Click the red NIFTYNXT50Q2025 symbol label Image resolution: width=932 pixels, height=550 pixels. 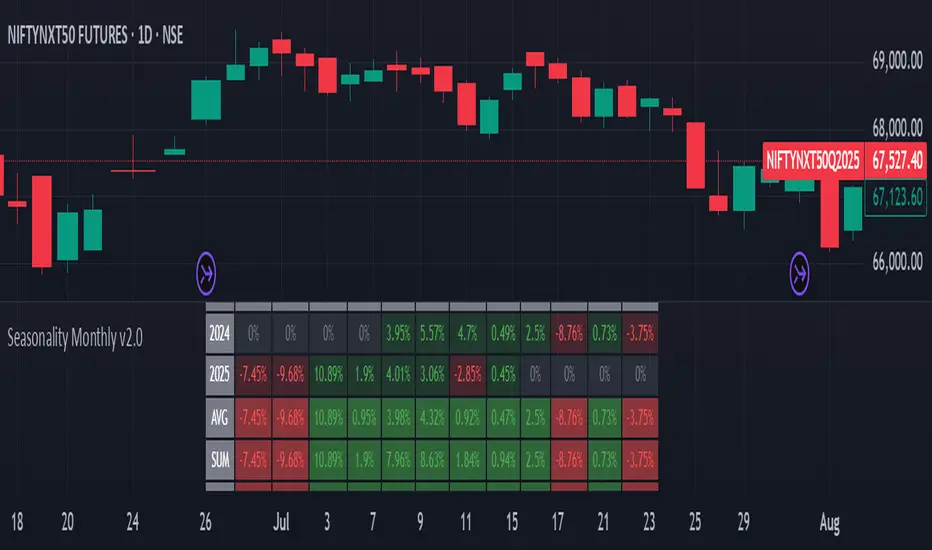click(x=811, y=160)
